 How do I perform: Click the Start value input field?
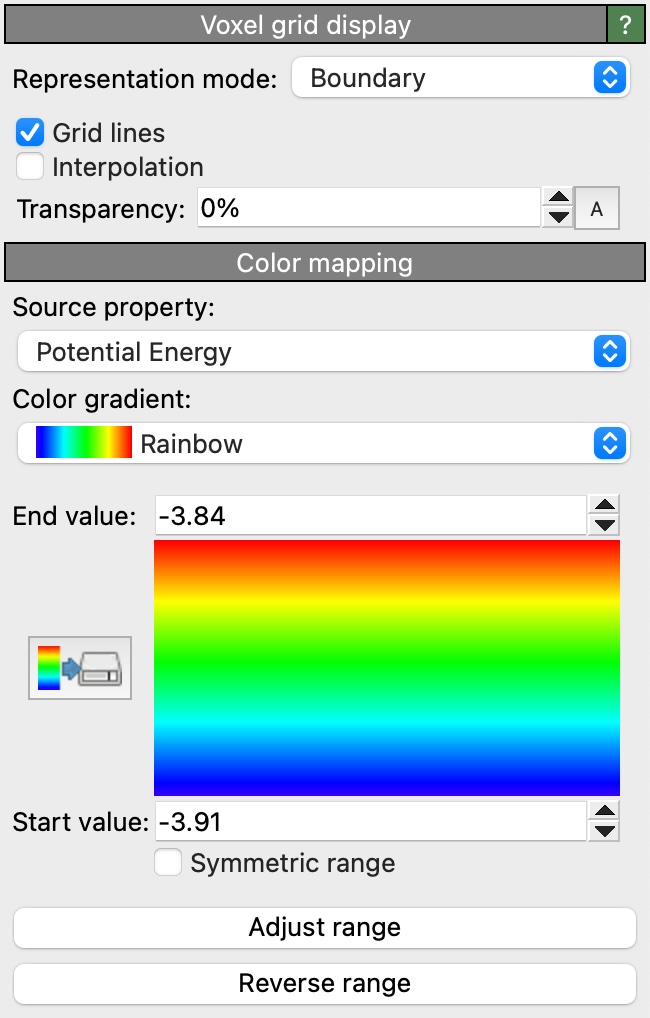point(368,822)
